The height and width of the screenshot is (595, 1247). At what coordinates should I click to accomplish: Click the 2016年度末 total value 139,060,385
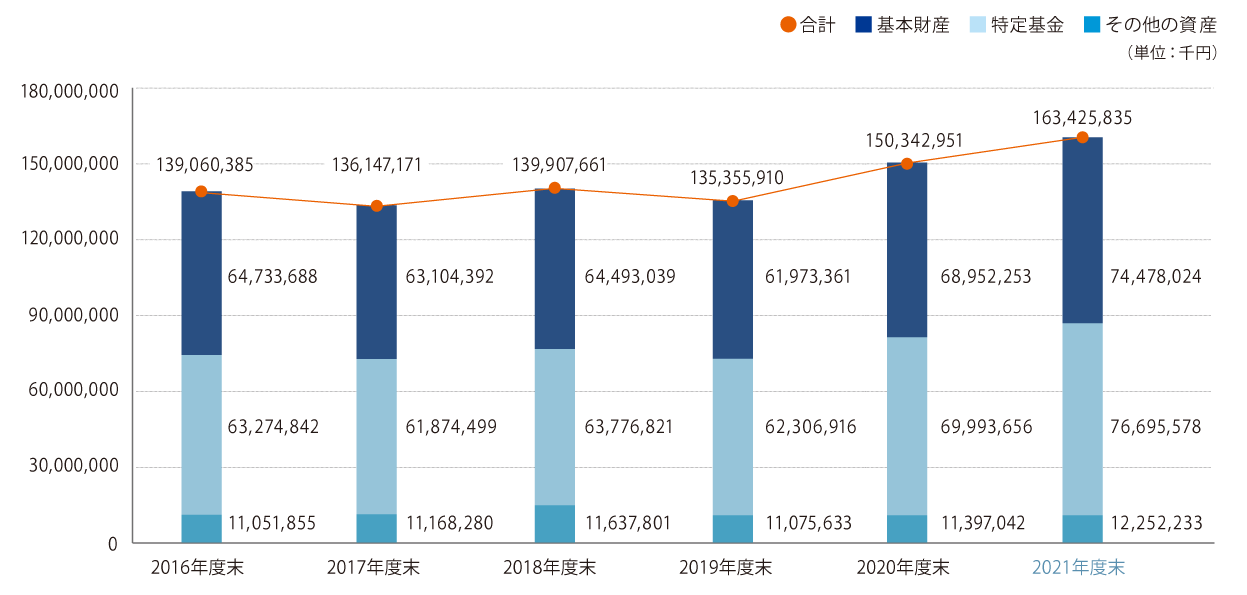tap(205, 165)
